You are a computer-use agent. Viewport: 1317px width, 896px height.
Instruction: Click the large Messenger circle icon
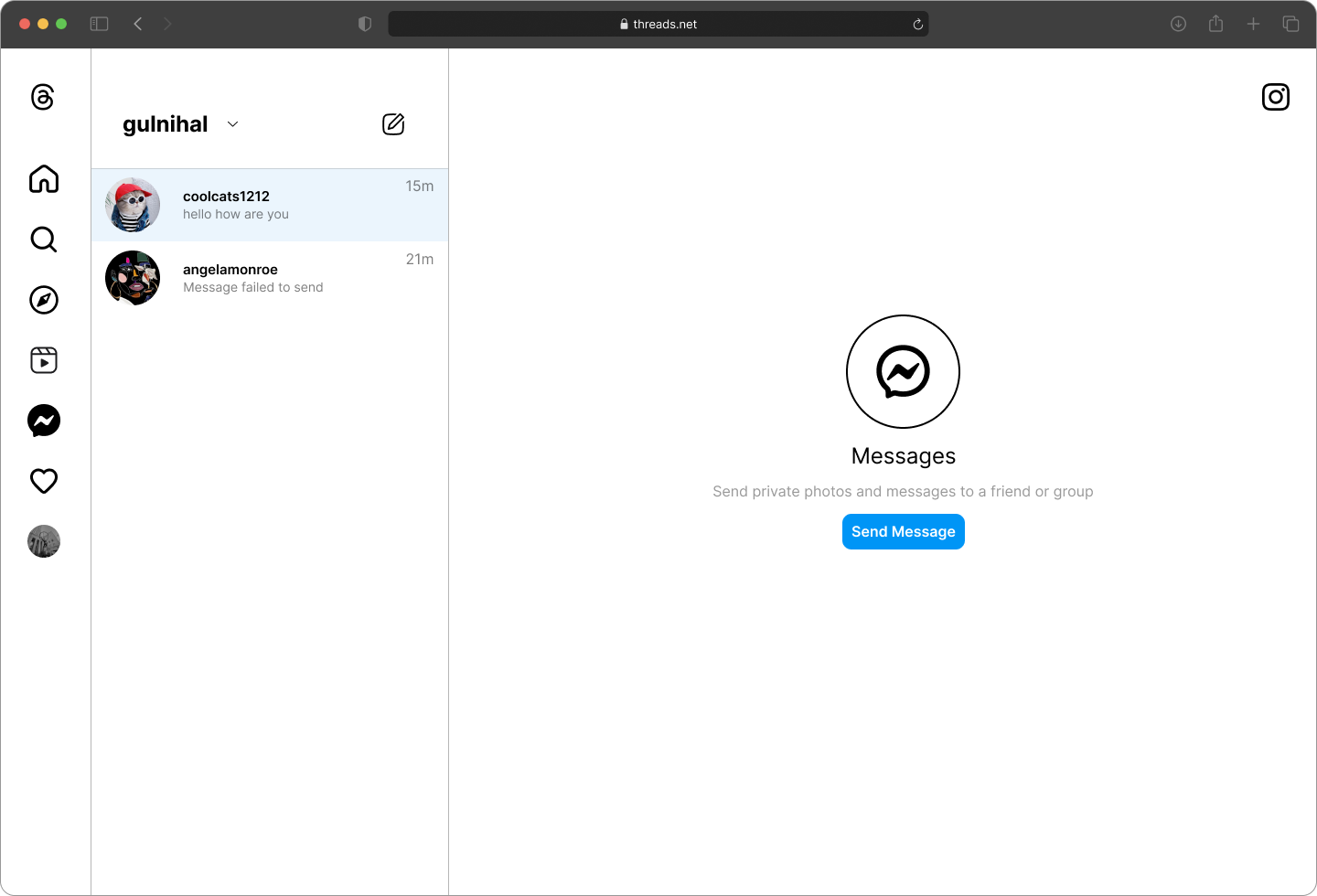click(x=904, y=371)
